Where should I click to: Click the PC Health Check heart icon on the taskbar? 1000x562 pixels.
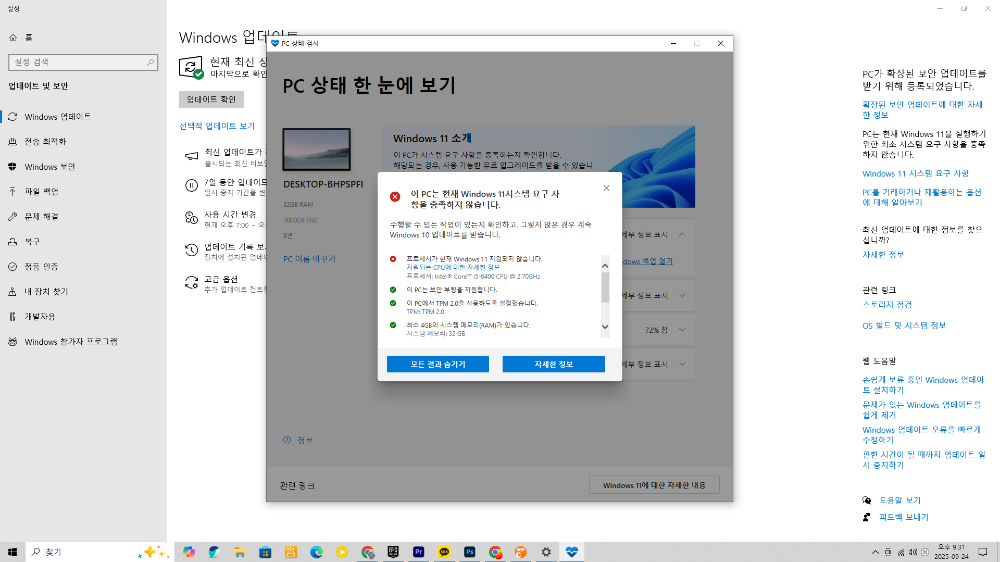point(571,552)
